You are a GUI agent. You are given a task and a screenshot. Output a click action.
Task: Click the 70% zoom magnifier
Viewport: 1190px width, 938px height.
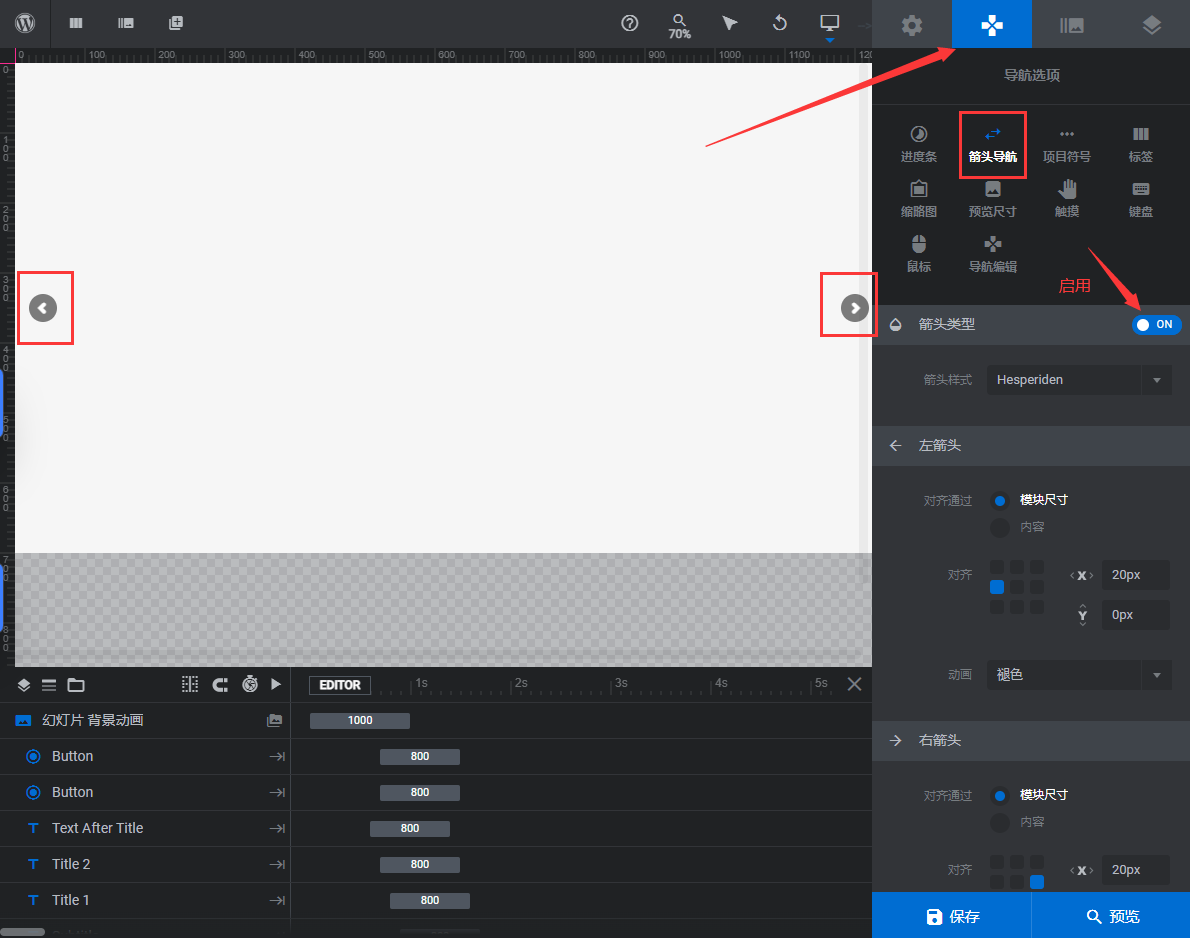[x=679, y=27]
